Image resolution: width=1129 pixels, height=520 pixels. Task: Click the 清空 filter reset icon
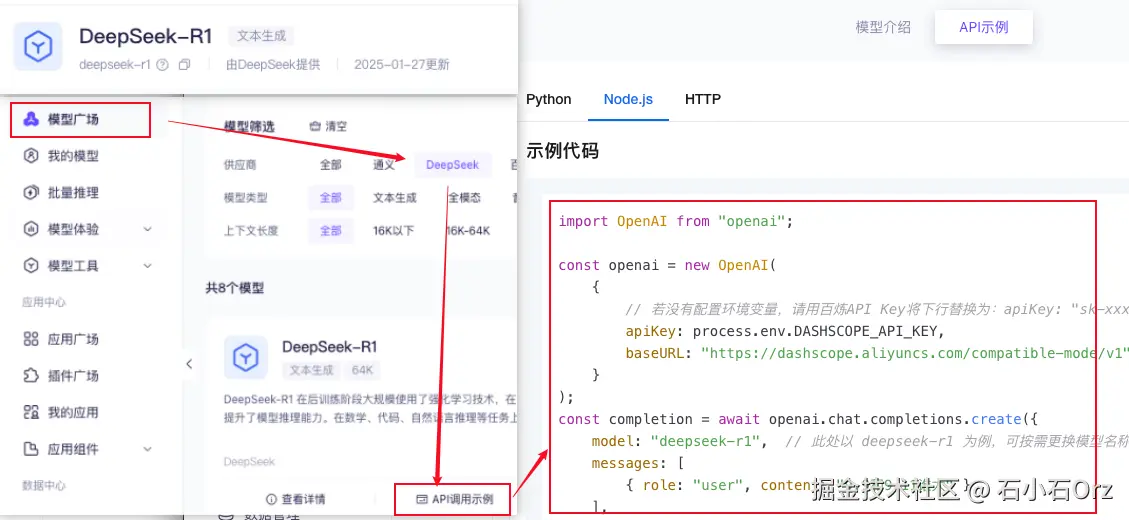pos(315,126)
